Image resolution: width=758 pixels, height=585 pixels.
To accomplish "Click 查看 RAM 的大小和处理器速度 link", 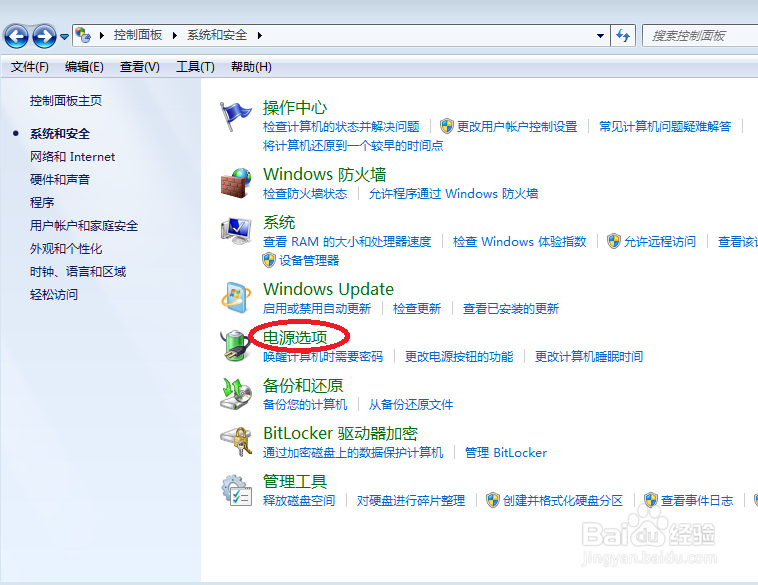I will click(347, 242).
